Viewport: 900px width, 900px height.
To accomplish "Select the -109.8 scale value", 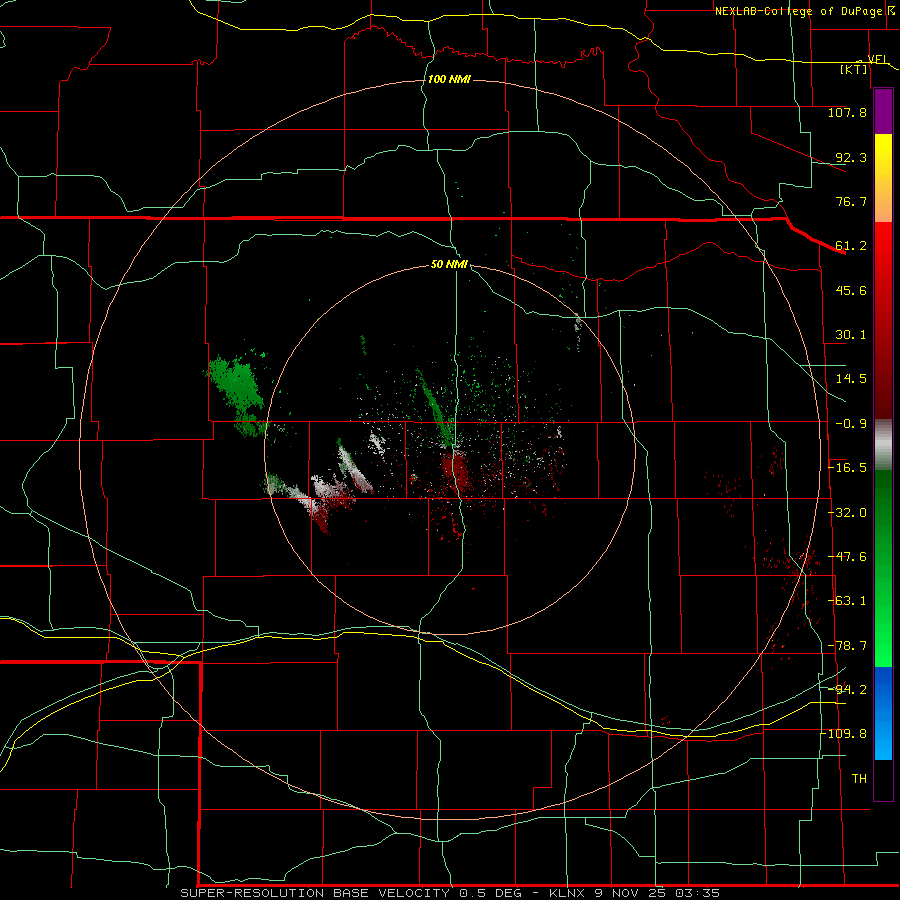I will tap(844, 734).
